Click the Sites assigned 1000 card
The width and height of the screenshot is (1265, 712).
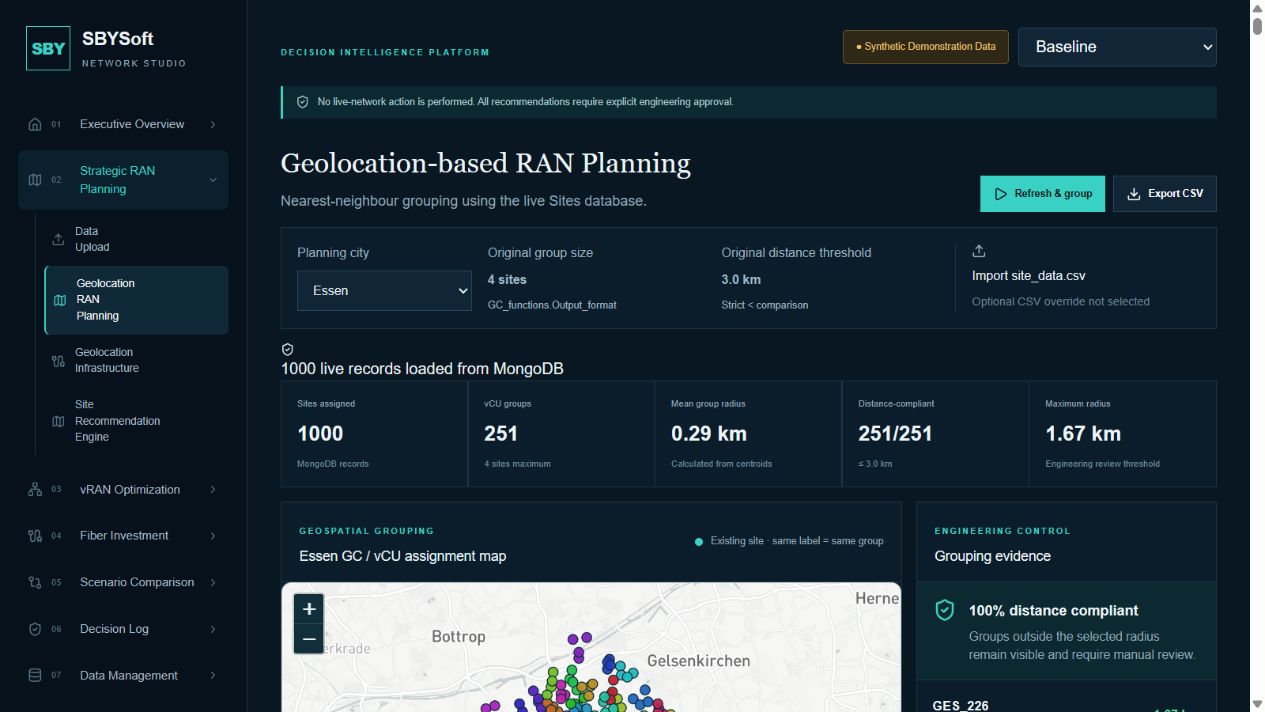coord(375,433)
